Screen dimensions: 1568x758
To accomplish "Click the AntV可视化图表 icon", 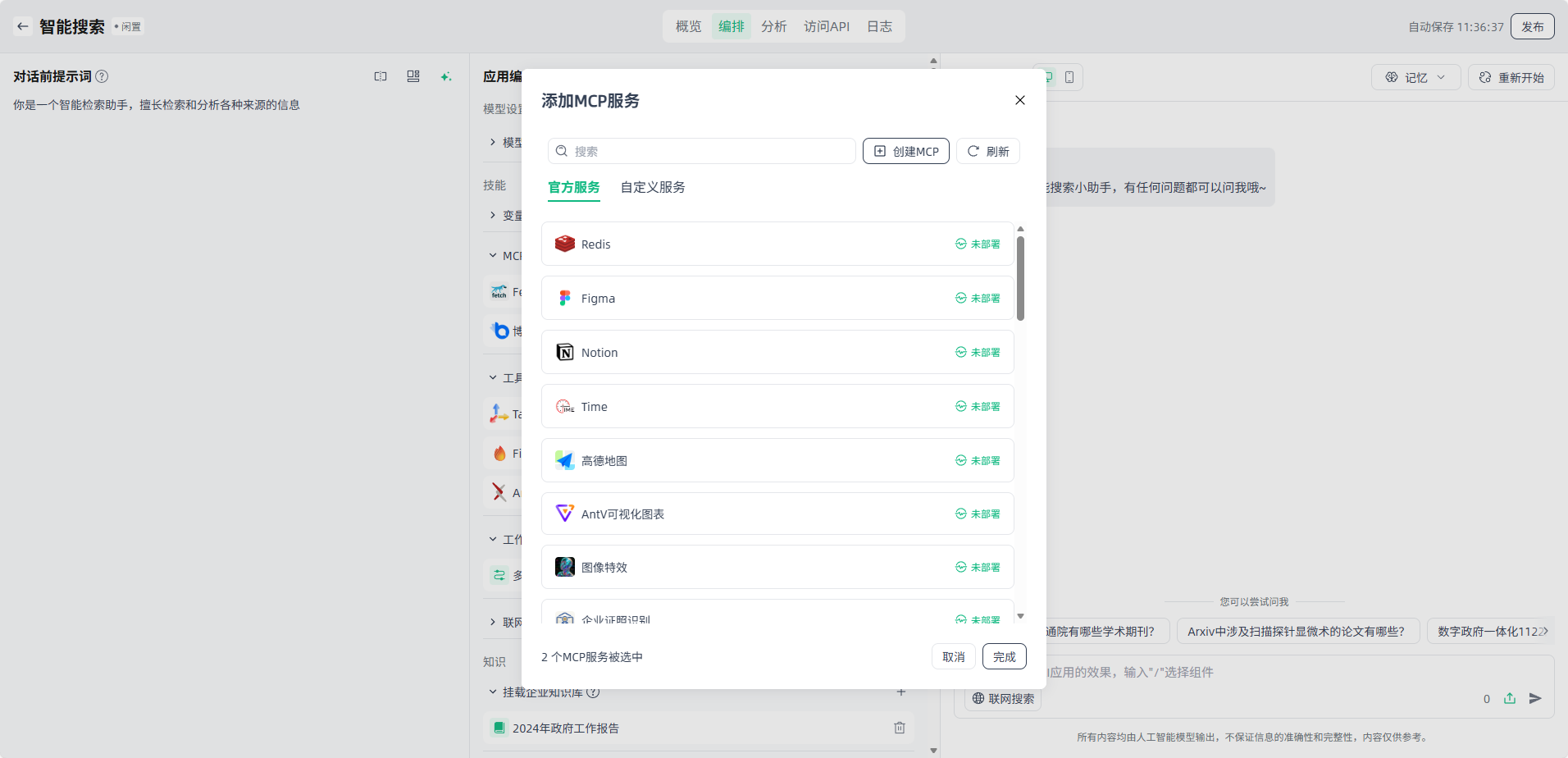I will [564, 514].
